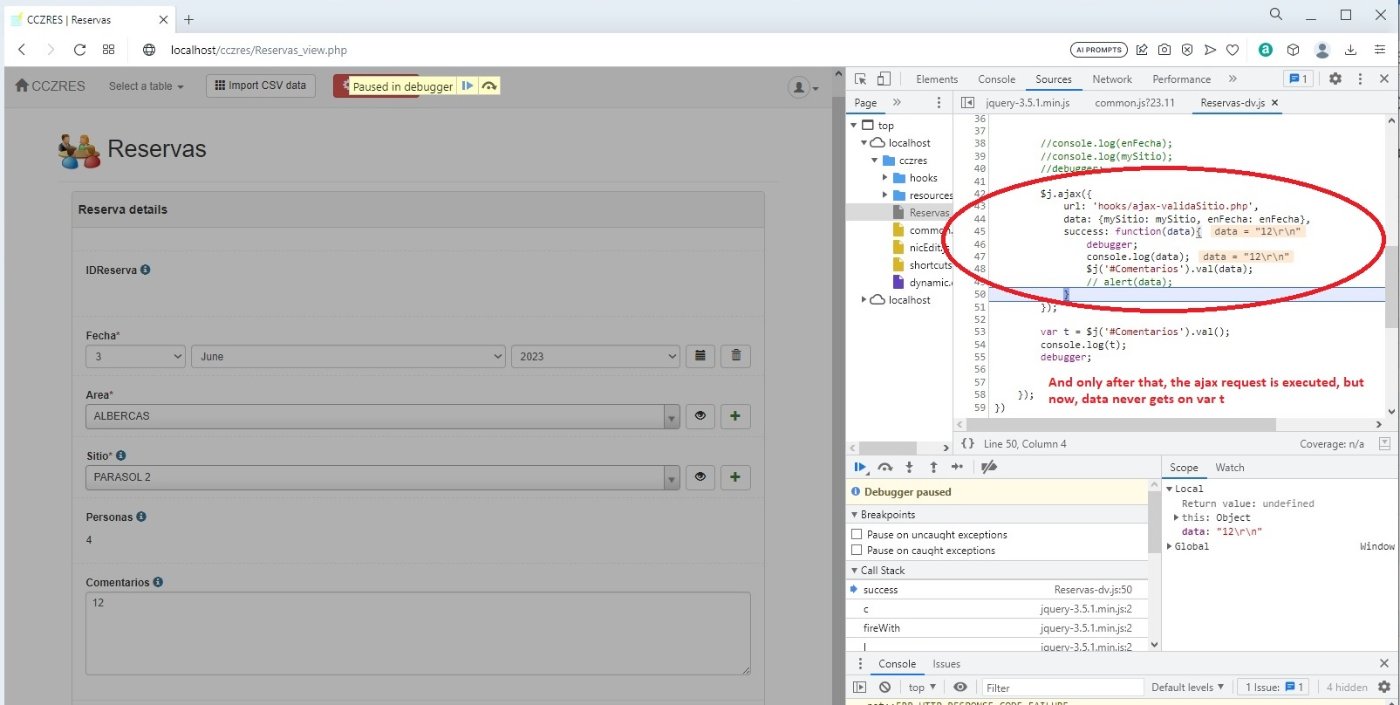Show more DevTools tabs chevron
1400x705 pixels.
coord(1232,79)
